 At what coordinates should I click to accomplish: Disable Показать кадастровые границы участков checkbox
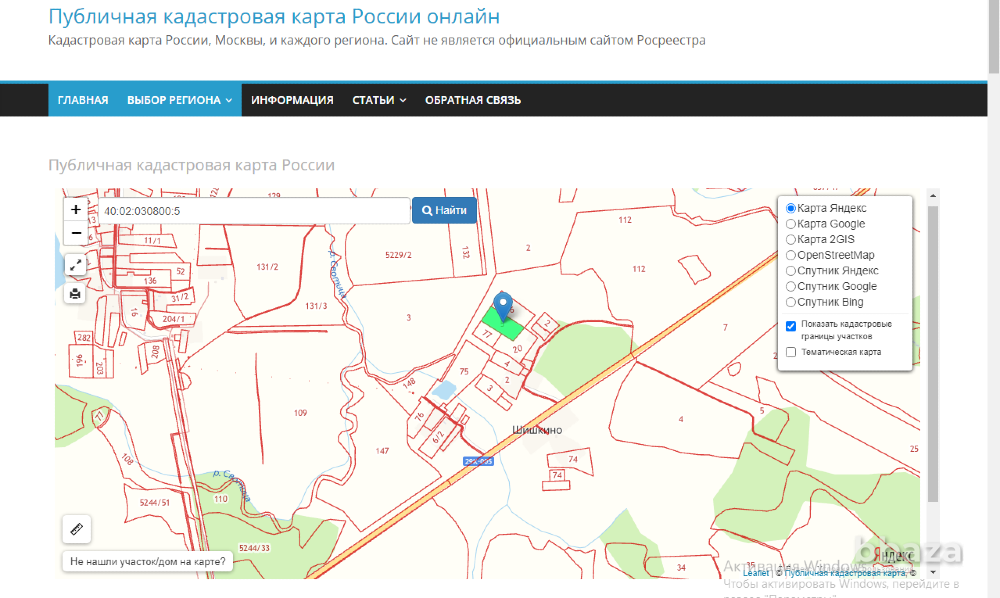click(x=790, y=326)
